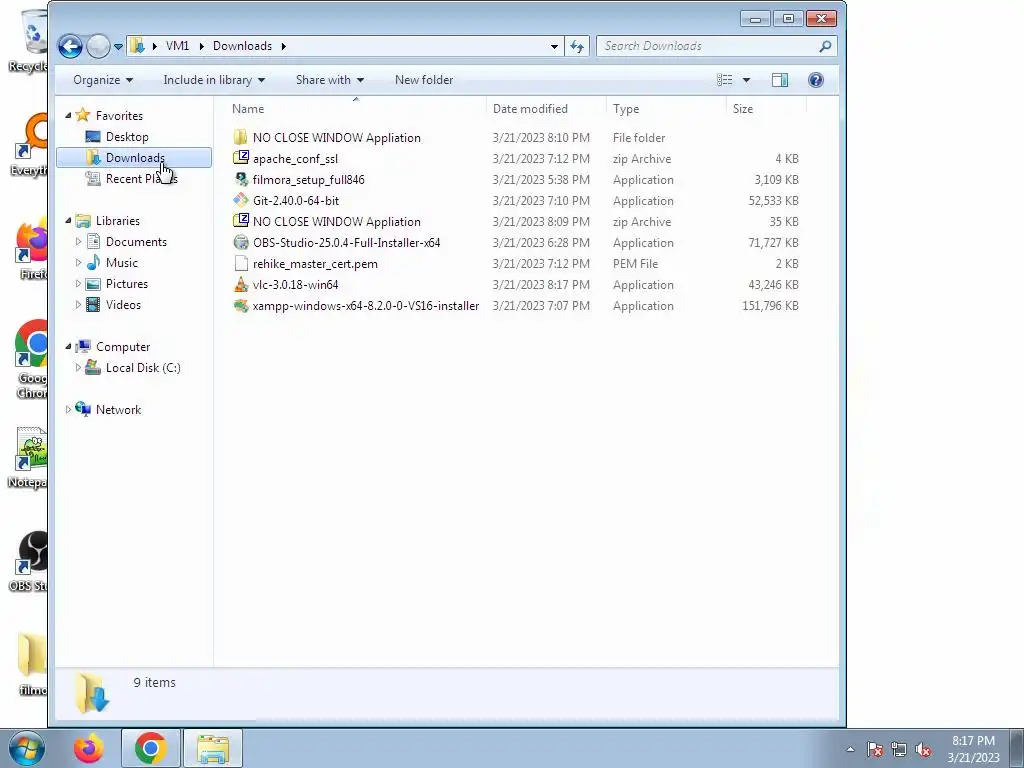Viewport: 1024px width, 768px height.
Task: Open Firefox from the taskbar
Action: pos(89,748)
